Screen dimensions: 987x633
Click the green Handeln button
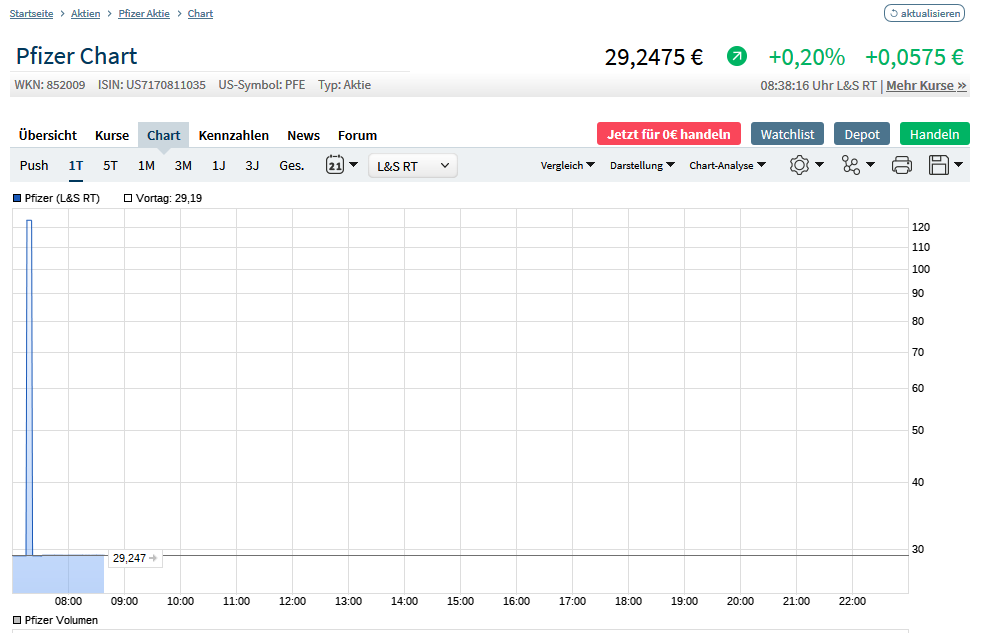[934, 134]
